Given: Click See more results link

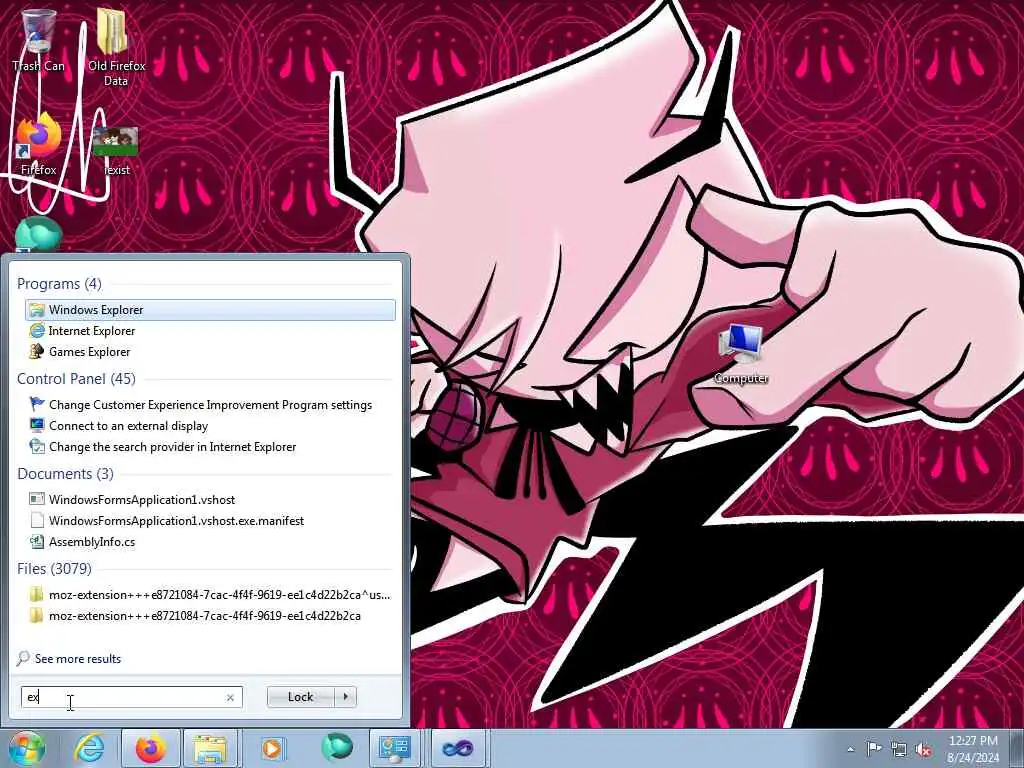Looking at the screenshot, I should point(78,658).
